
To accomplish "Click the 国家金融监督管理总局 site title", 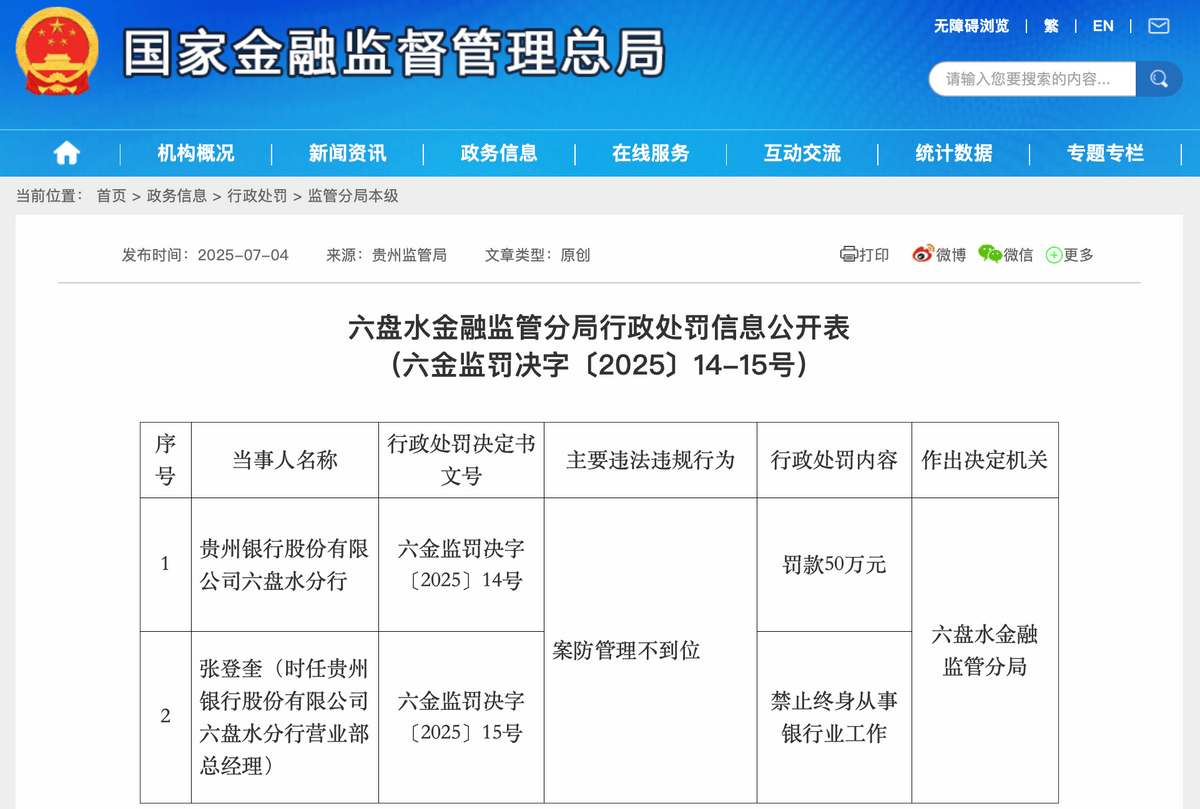I will click(x=394, y=53).
